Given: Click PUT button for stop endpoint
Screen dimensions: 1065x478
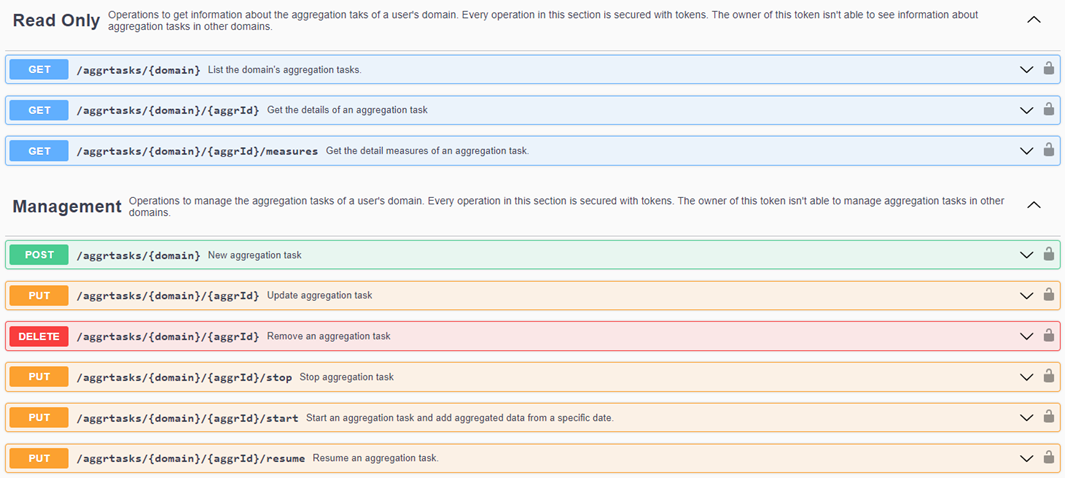Looking at the screenshot, I should (x=39, y=377).
